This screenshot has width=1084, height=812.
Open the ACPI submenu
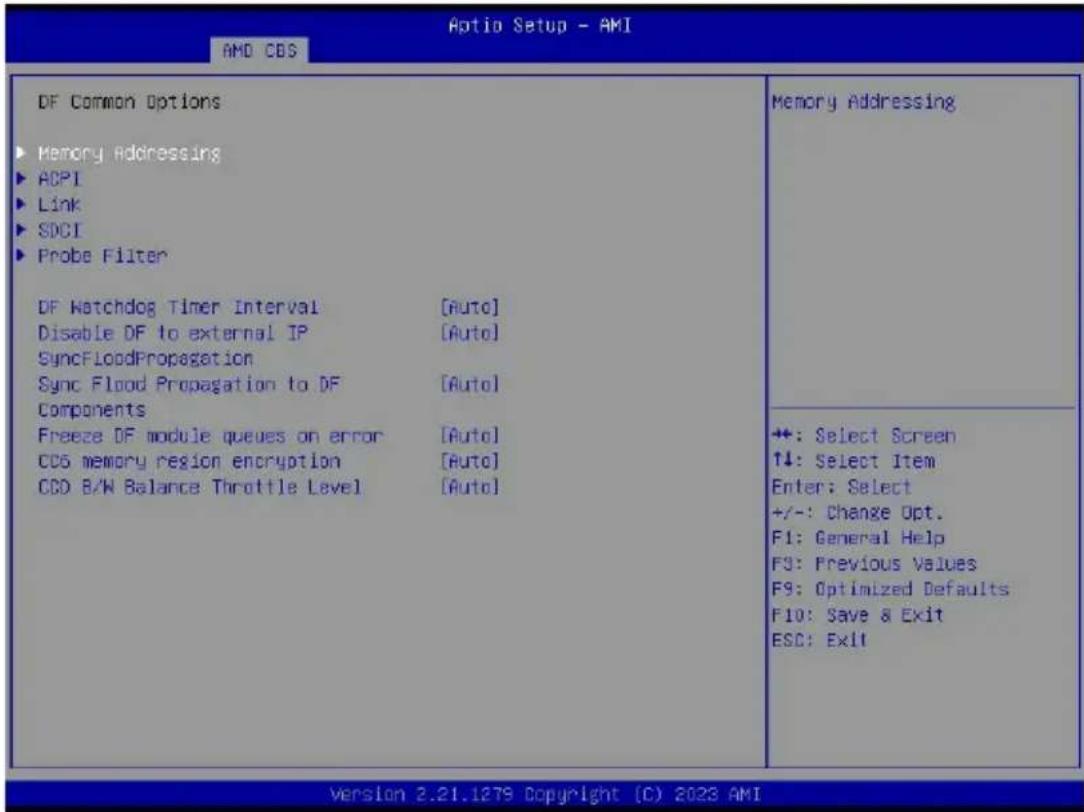tap(59, 179)
